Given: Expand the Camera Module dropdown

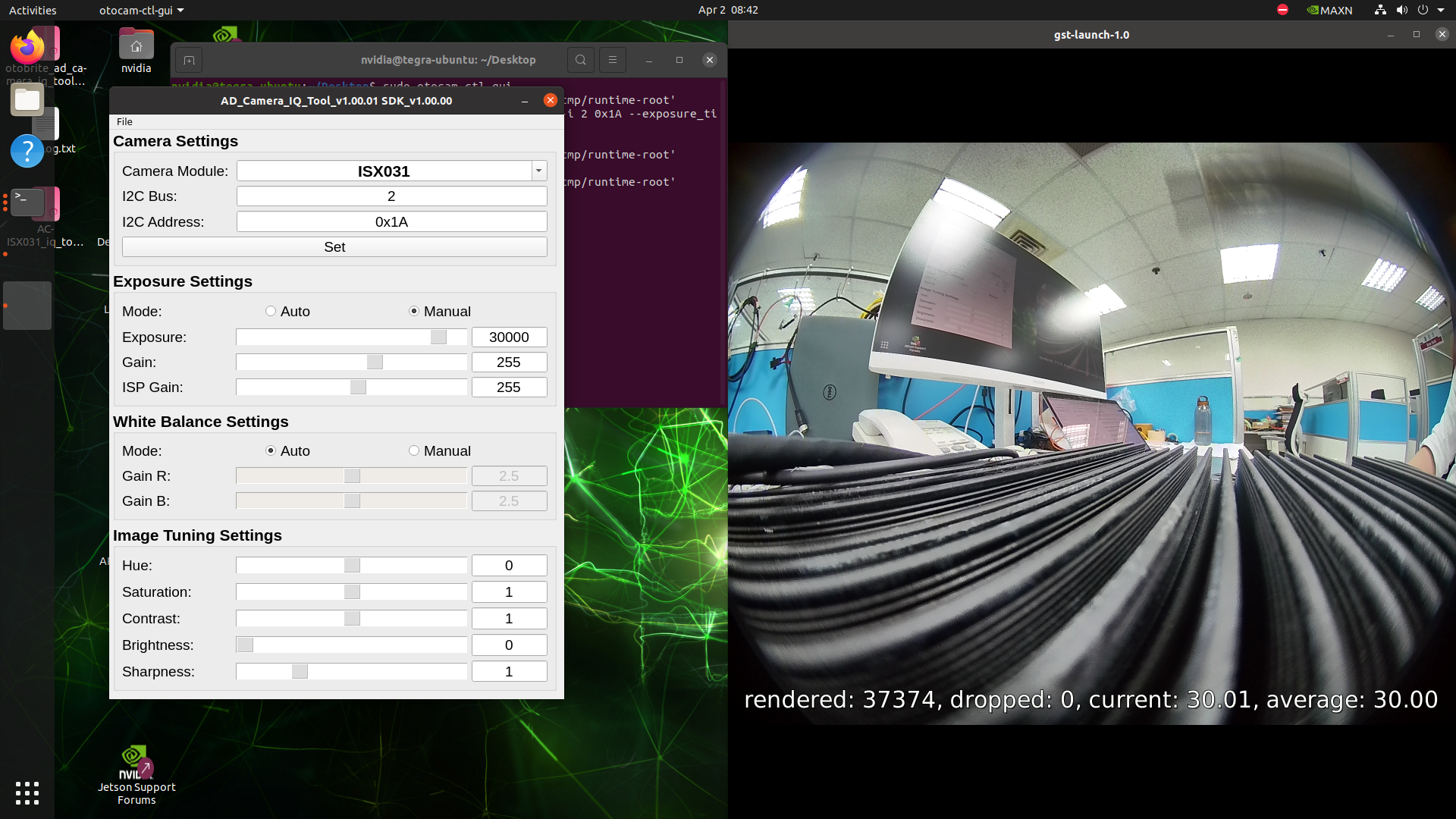Looking at the screenshot, I should coord(538,171).
